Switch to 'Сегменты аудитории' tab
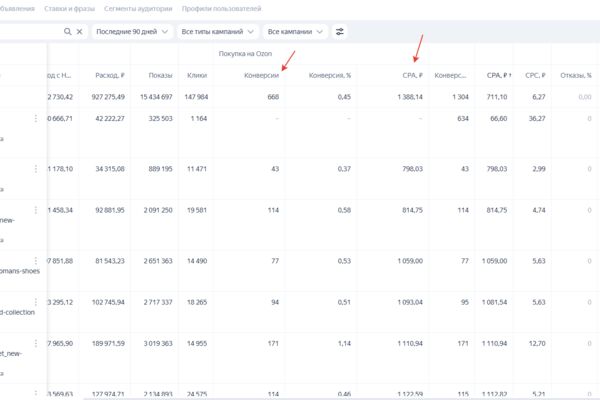This screenshot has width=600, height=400. (x=138, y=8)
